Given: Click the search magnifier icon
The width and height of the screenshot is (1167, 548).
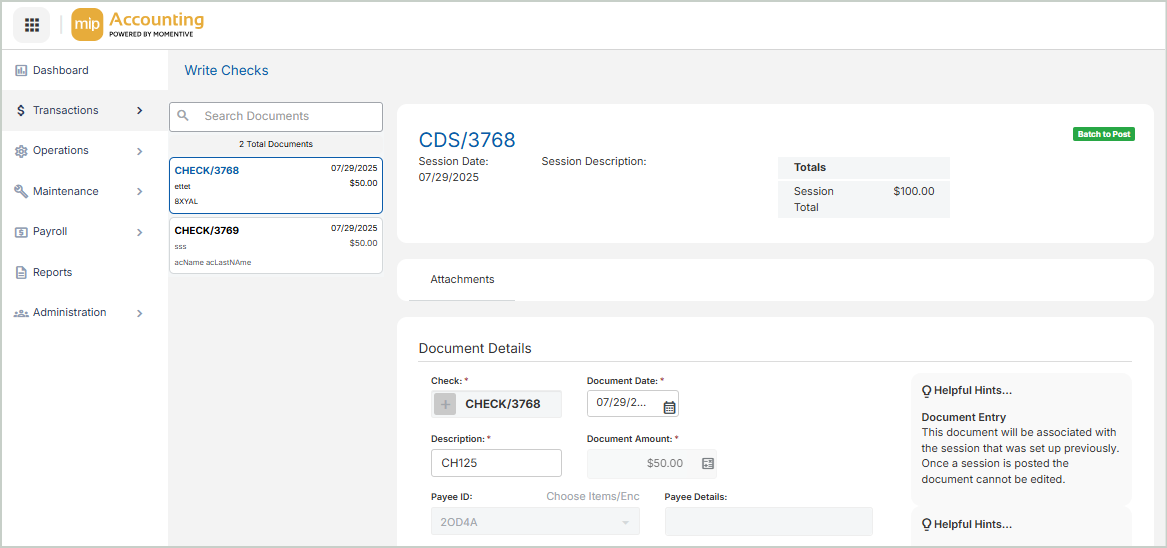Looking at the screenshot, I should click(183, 116).
